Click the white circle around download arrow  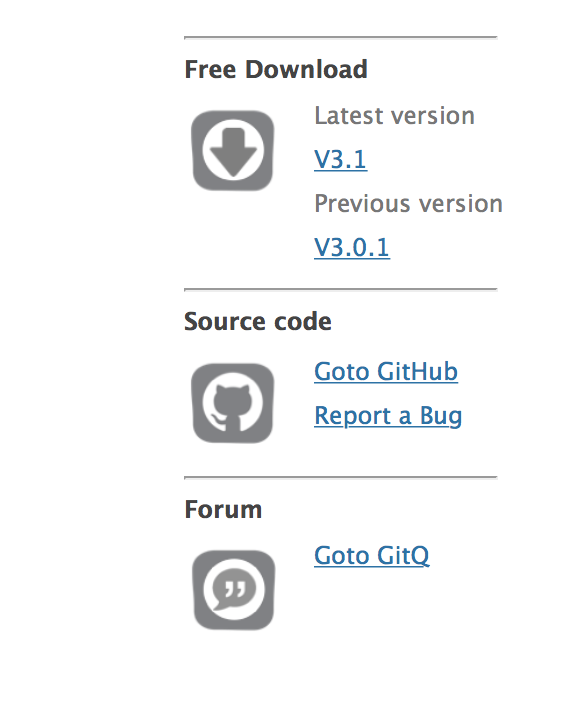233,150
